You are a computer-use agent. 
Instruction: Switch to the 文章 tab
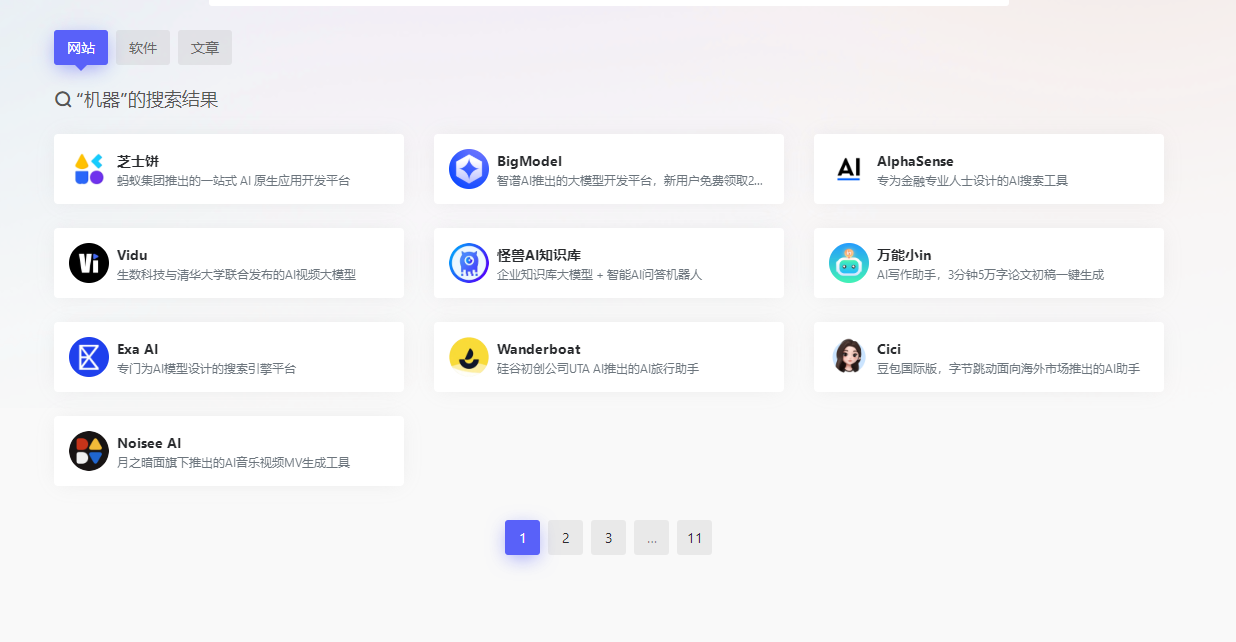point(205,47)
